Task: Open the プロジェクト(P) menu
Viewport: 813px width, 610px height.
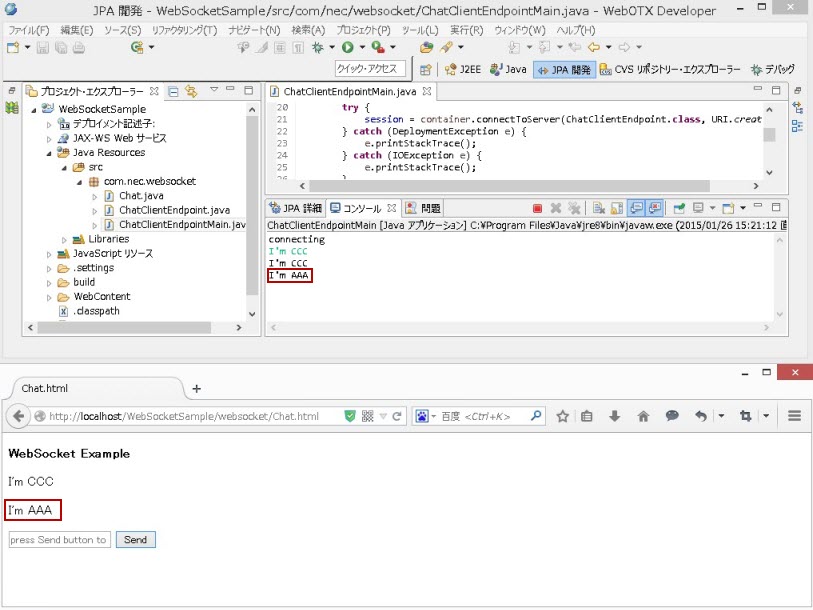Action: click(x=362, y=30)
